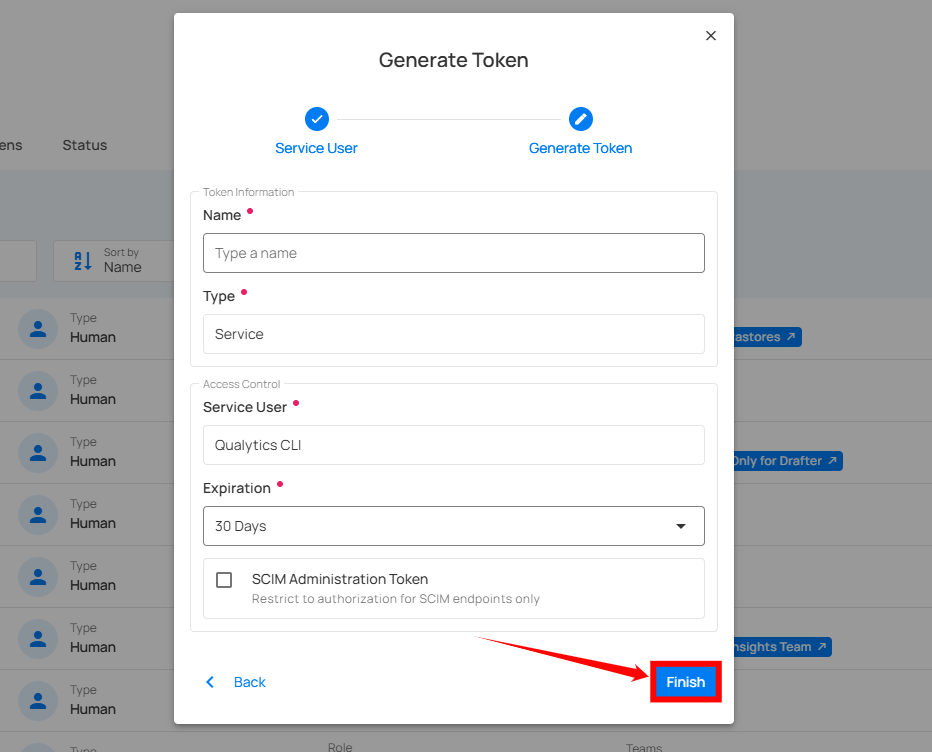Viewport: 932px width, 752px height.
Task: Click the third Human user avatar icon
Action: coord(38,452)
